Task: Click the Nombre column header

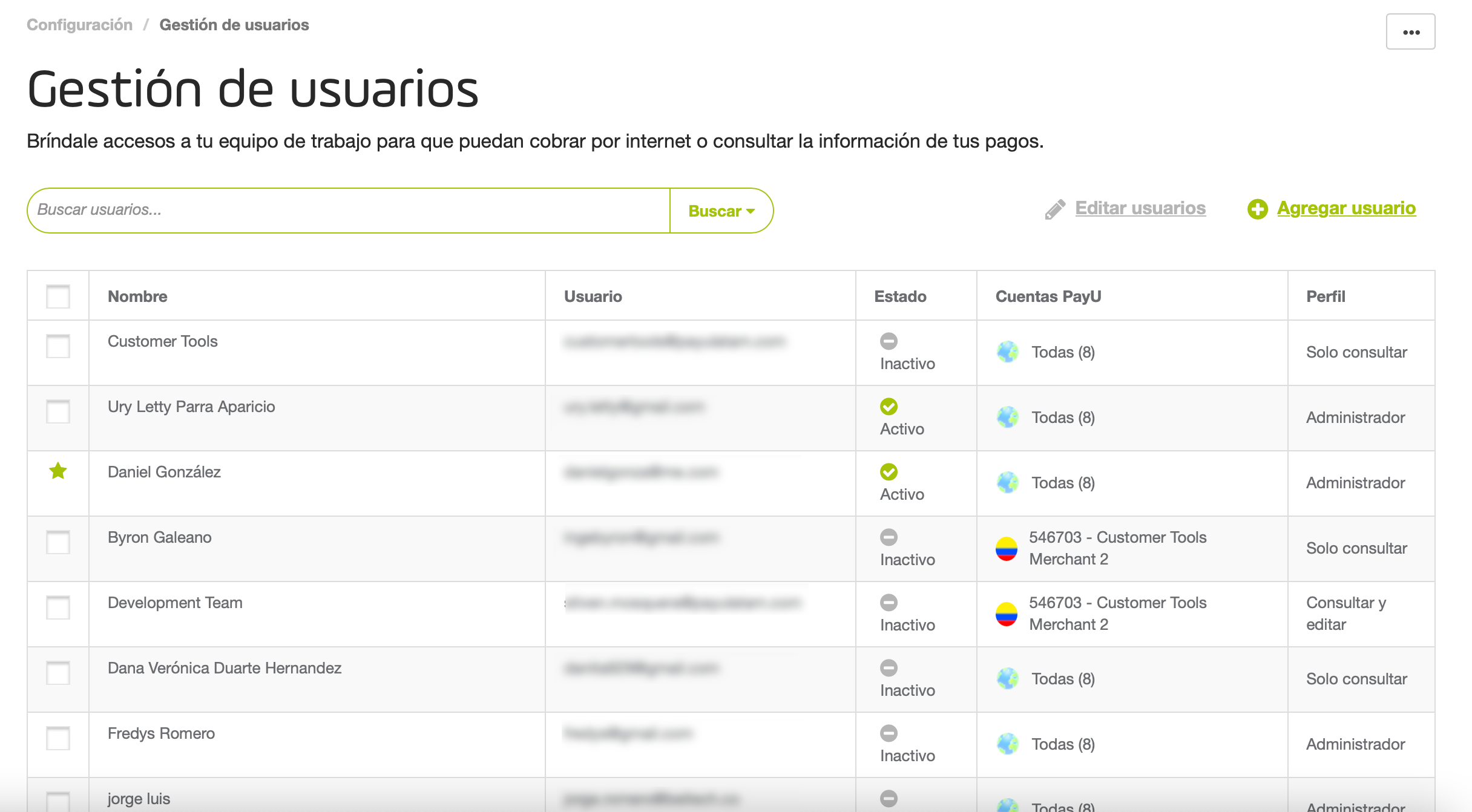Action: (137, 296)
